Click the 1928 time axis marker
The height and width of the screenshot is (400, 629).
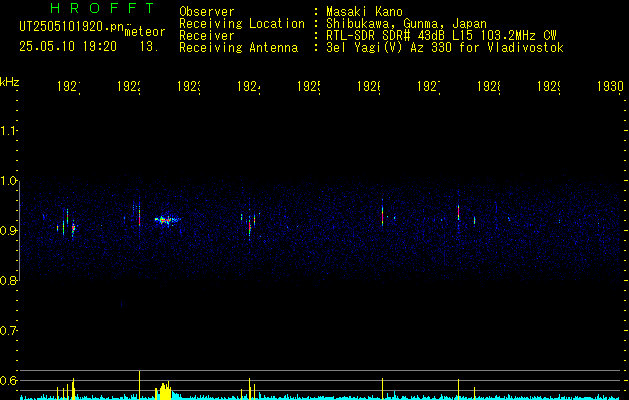click(x=489, y=86)
